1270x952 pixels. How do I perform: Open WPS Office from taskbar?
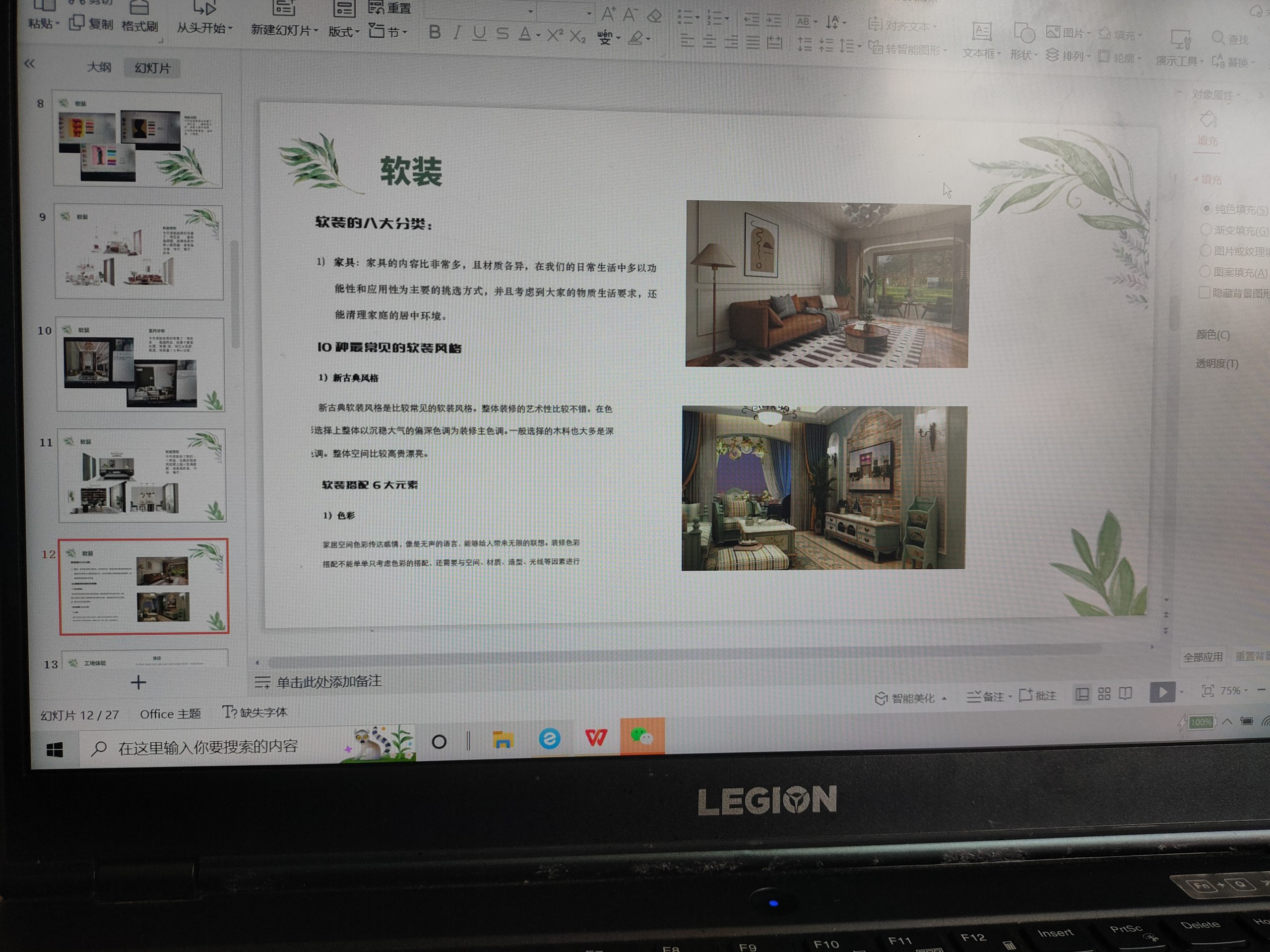click(x=595, y=737)
